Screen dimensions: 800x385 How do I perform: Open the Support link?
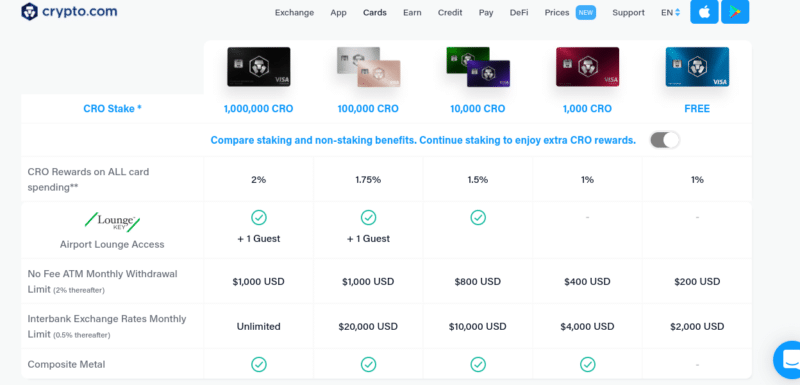coord(628,13)
